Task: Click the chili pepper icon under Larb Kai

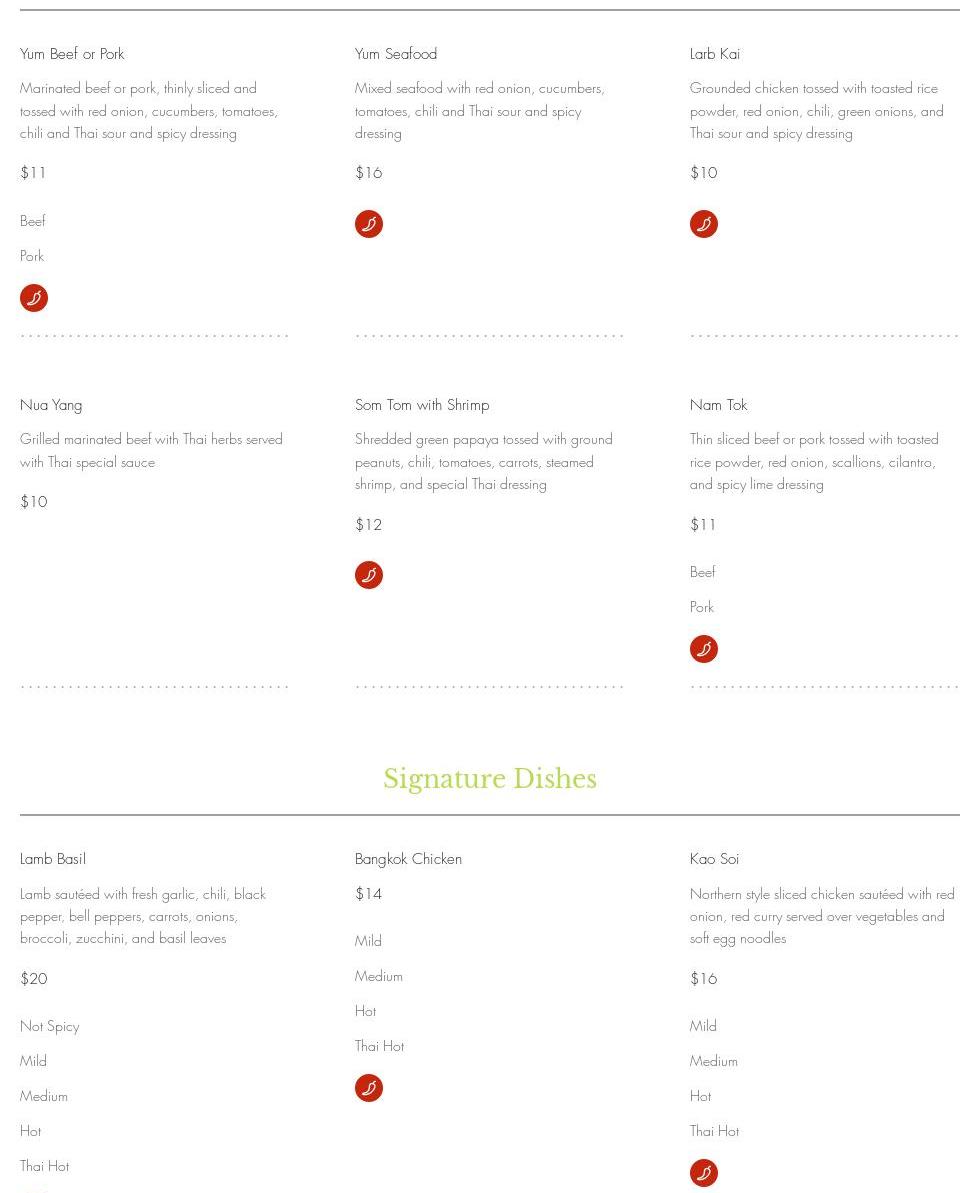Action: 703,224
